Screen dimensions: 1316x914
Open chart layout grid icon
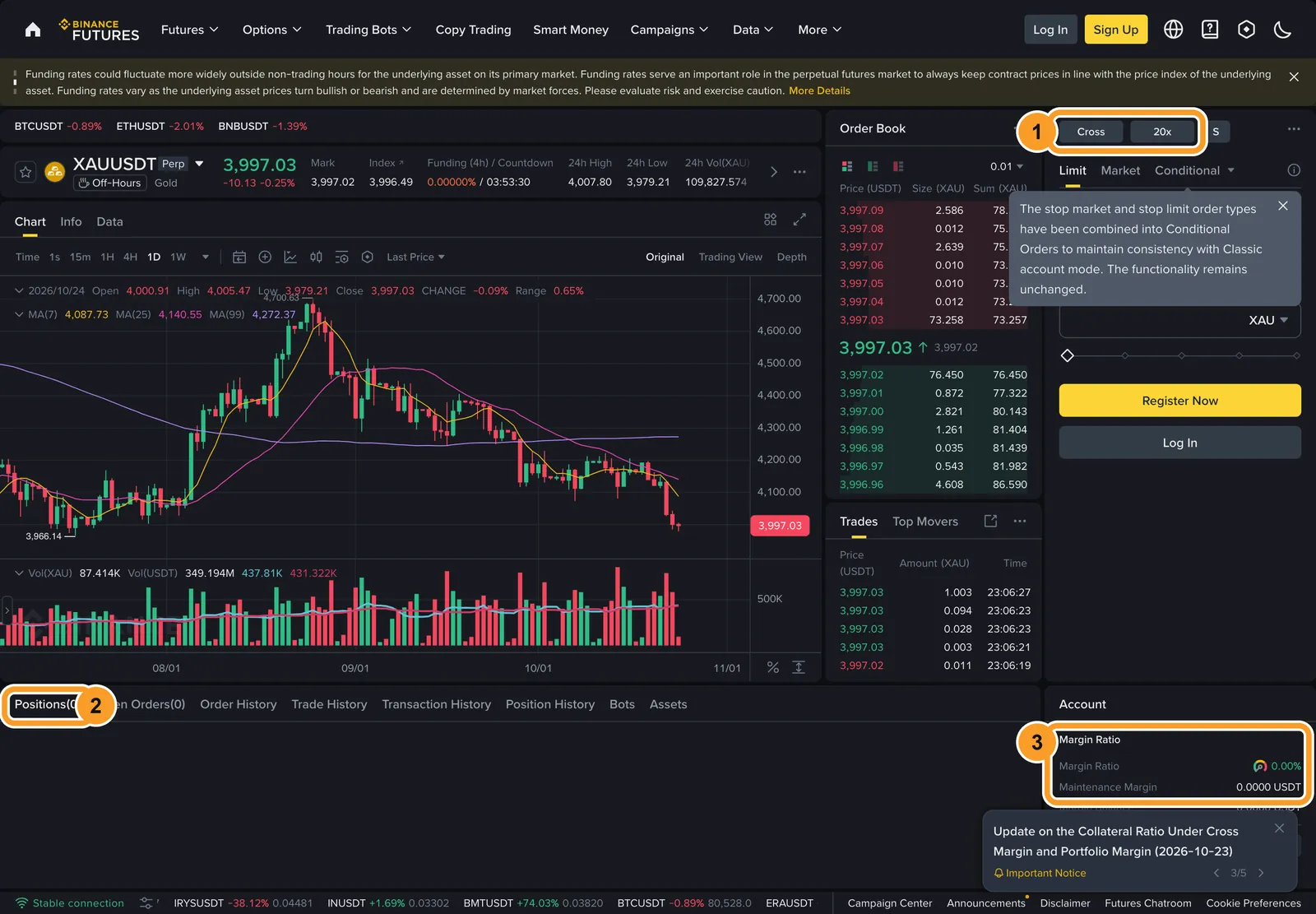[x=770, y=220]
